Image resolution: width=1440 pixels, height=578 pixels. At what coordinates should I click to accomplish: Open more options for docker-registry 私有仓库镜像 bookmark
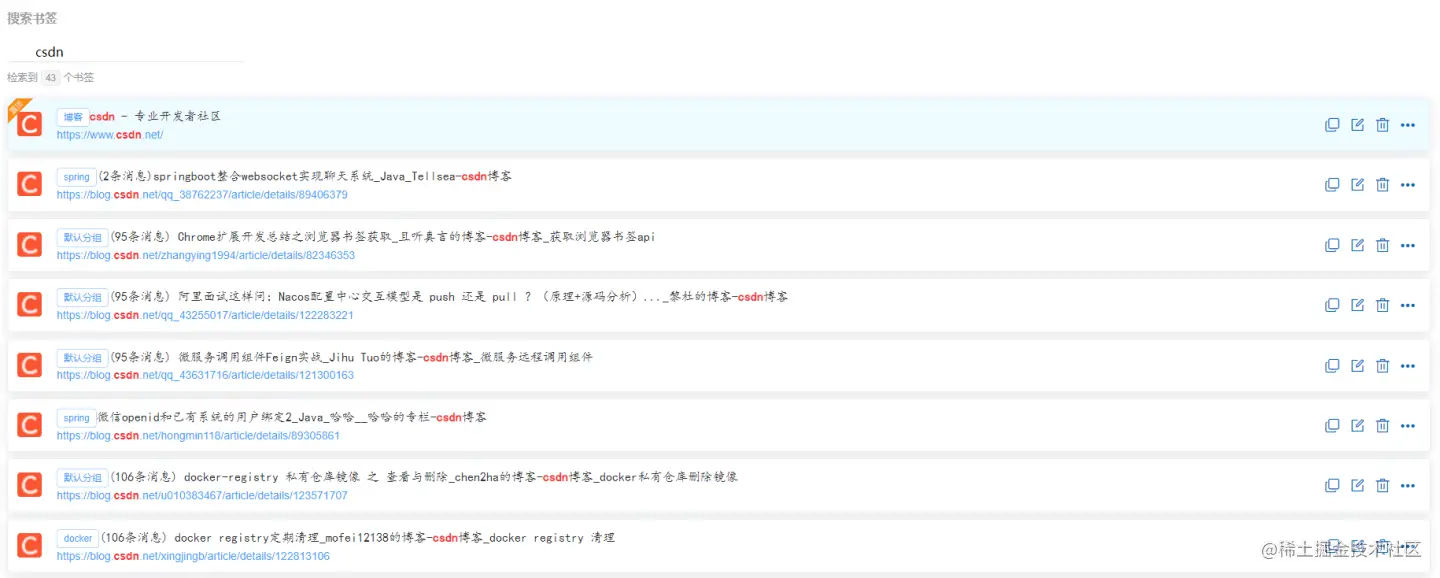click(1408, 486)
